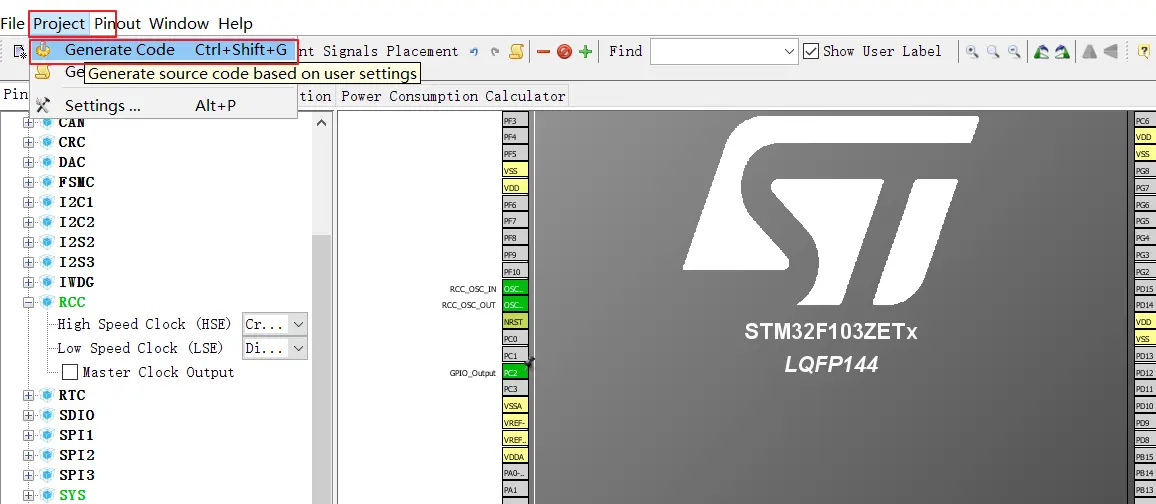Expand the SYS tree node
The image size is (1156, 504).
click(x=28, y=495)
